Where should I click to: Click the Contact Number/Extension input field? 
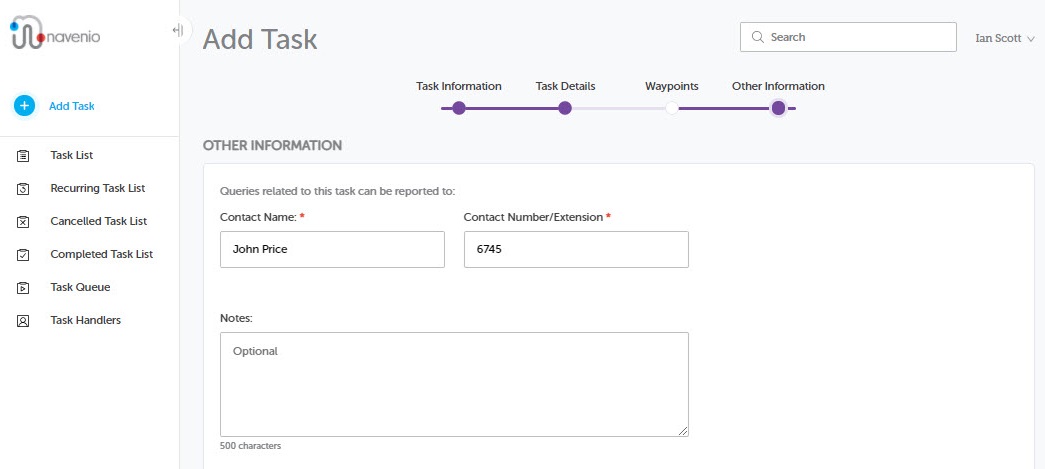click(576, 249)
